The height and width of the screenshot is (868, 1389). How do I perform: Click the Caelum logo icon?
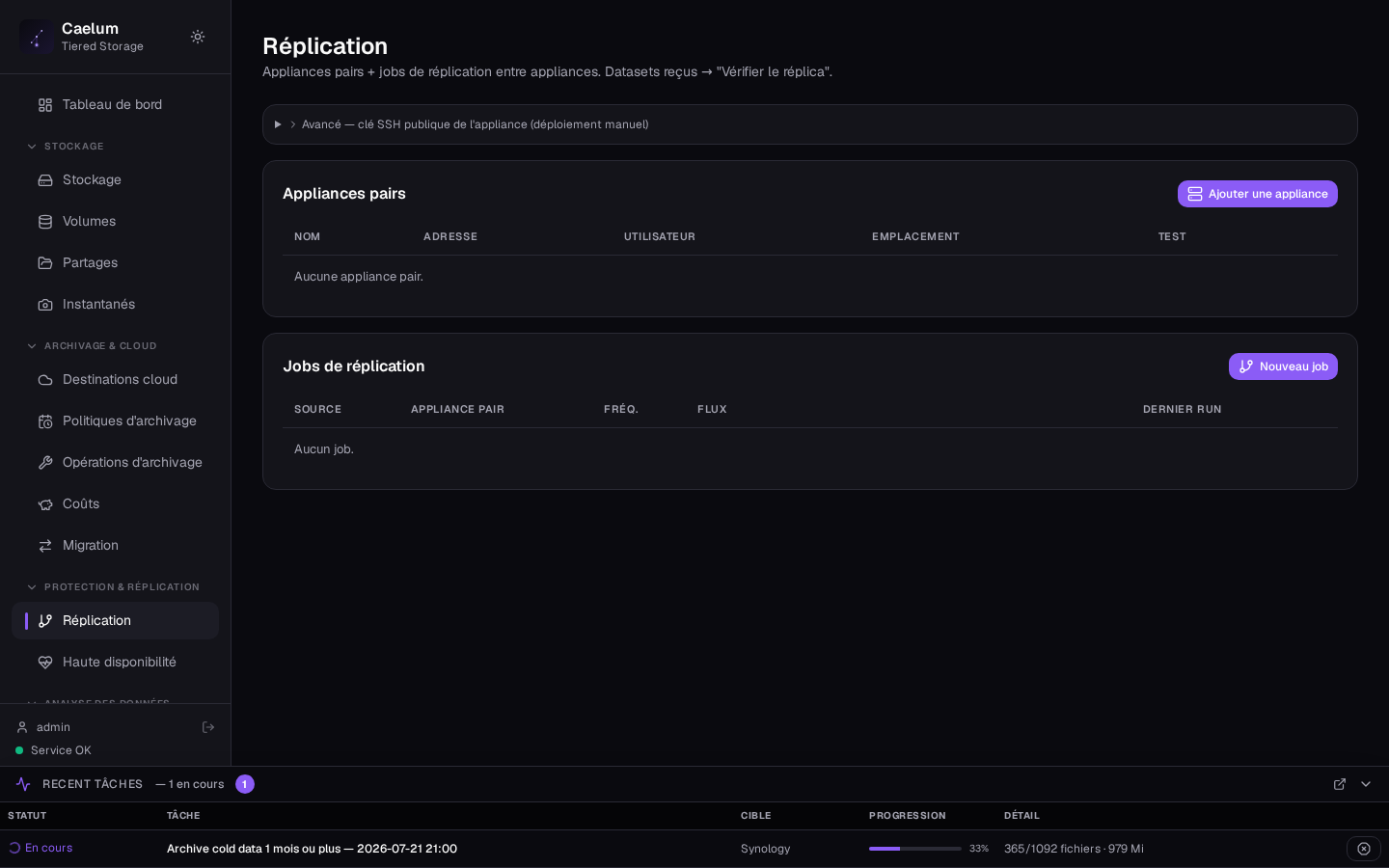point(37,37)
